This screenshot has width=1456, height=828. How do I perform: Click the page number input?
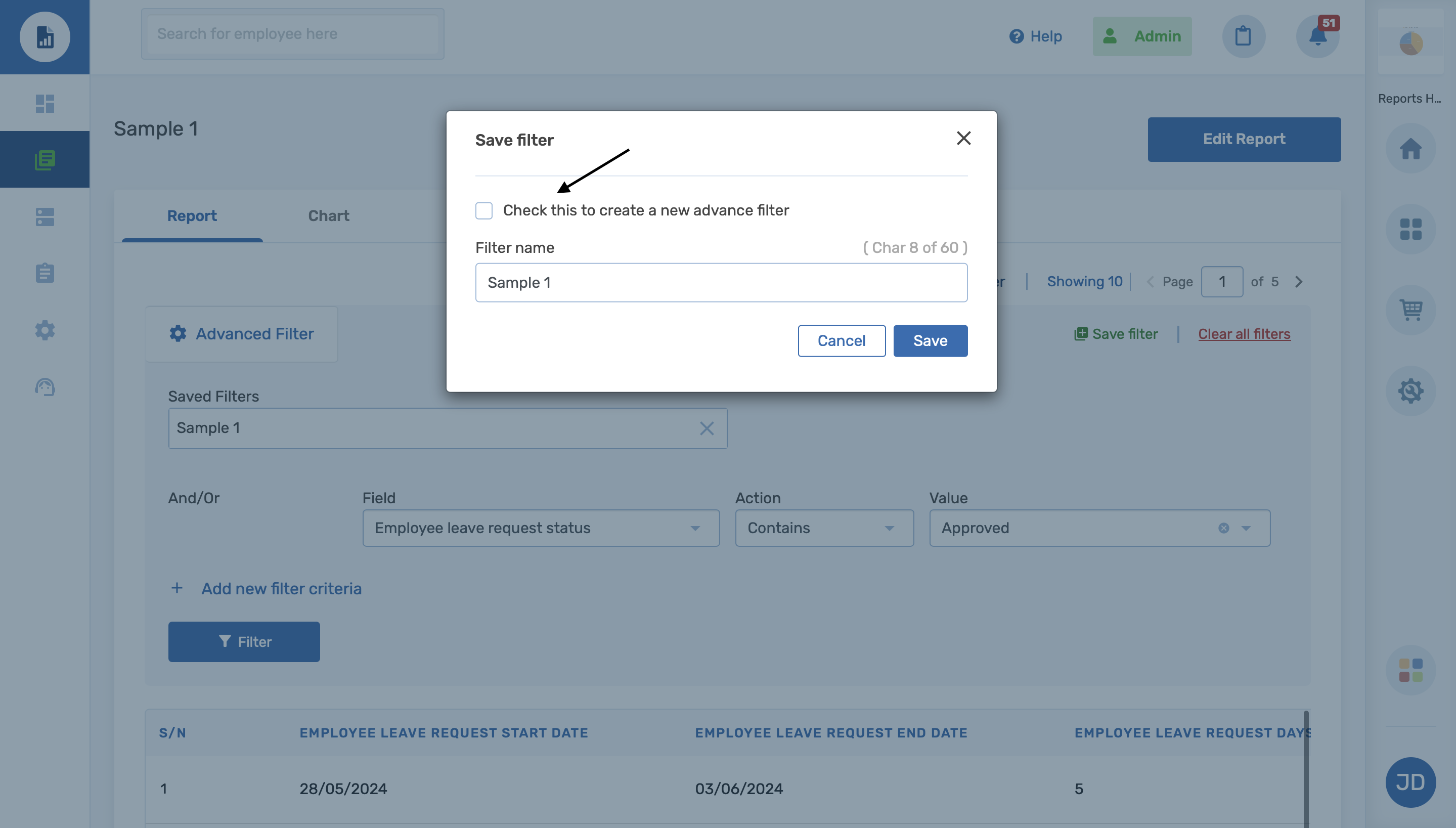1222,282
